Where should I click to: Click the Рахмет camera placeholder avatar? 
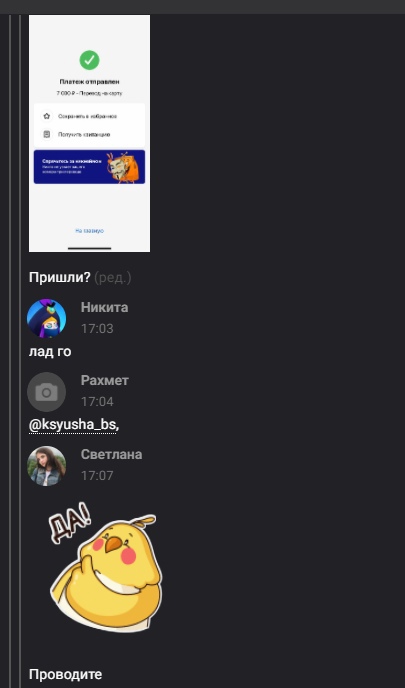point(47,392)
